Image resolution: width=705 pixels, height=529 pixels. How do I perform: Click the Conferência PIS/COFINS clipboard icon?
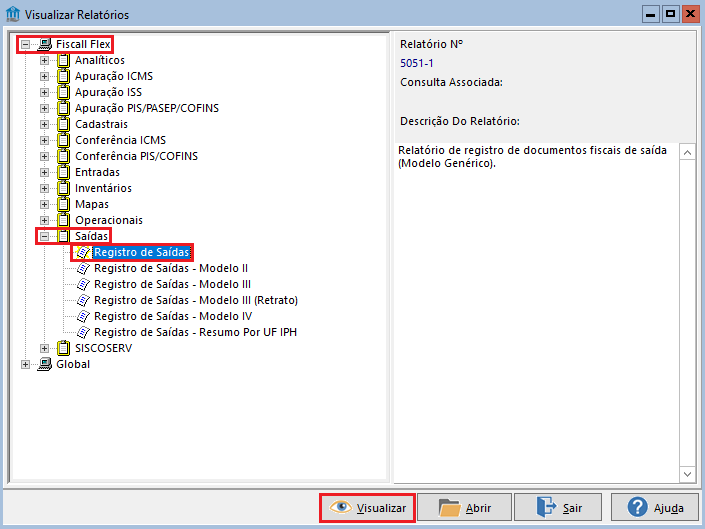[64, 156]
